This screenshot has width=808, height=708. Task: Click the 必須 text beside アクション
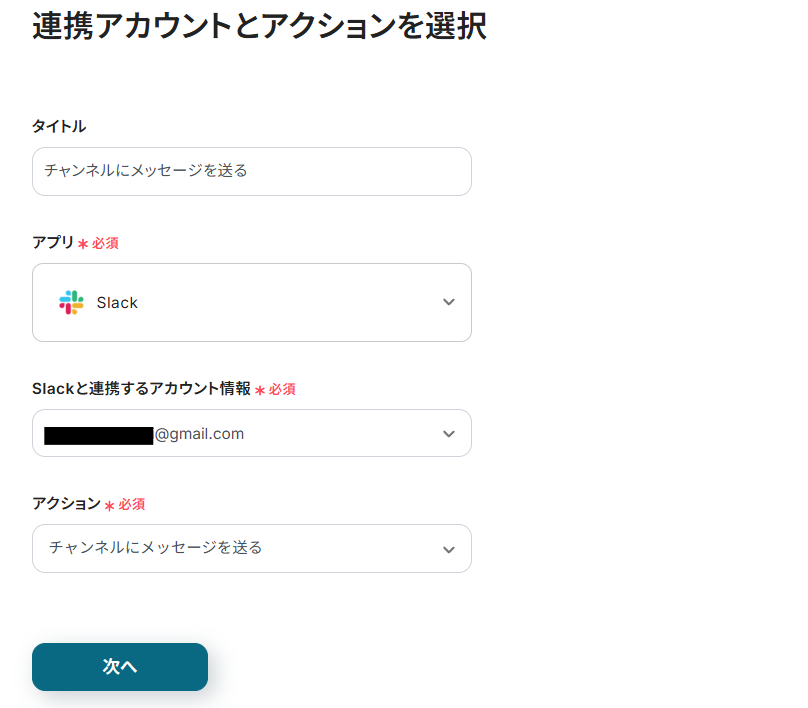point(132,504)
